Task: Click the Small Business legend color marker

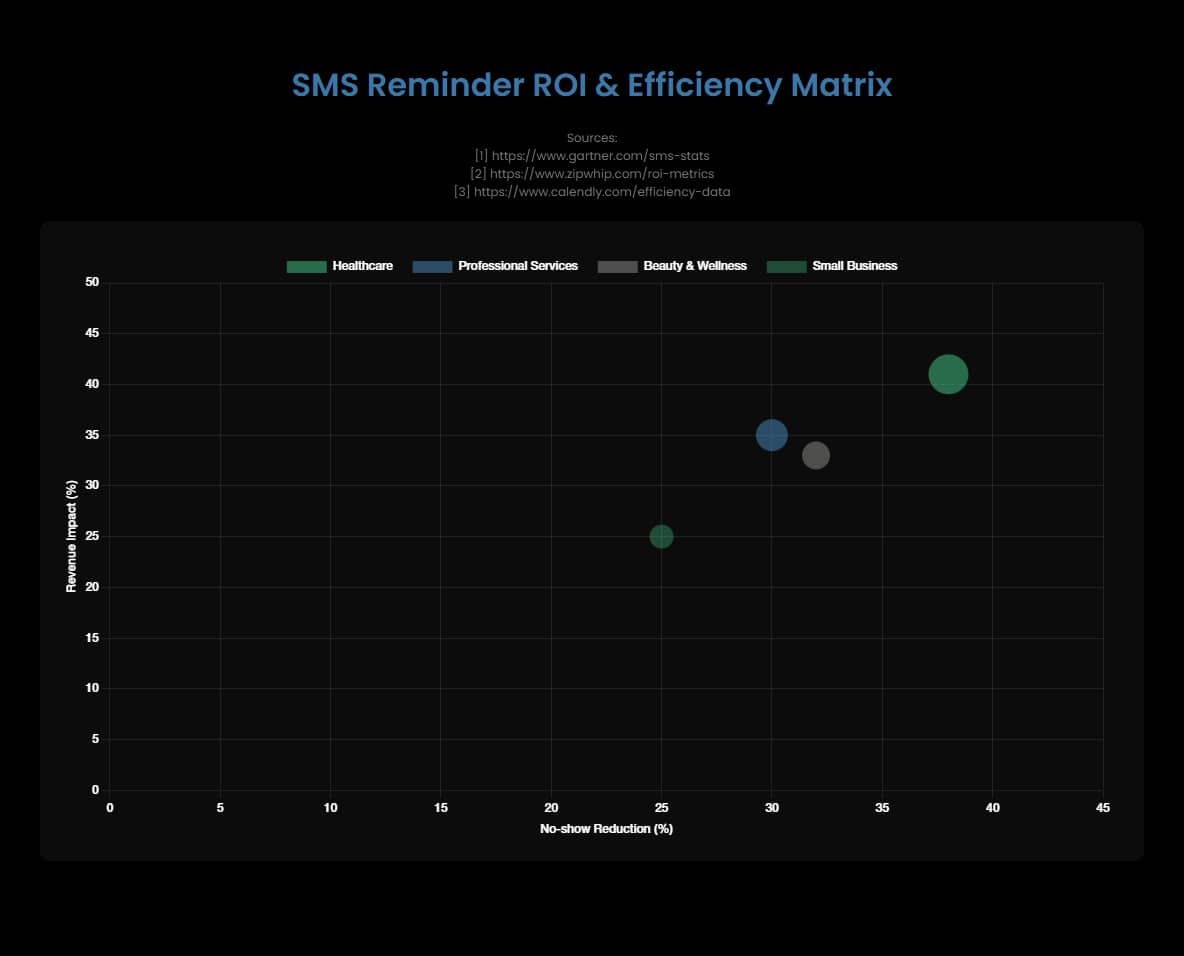Action: point(788,266)
